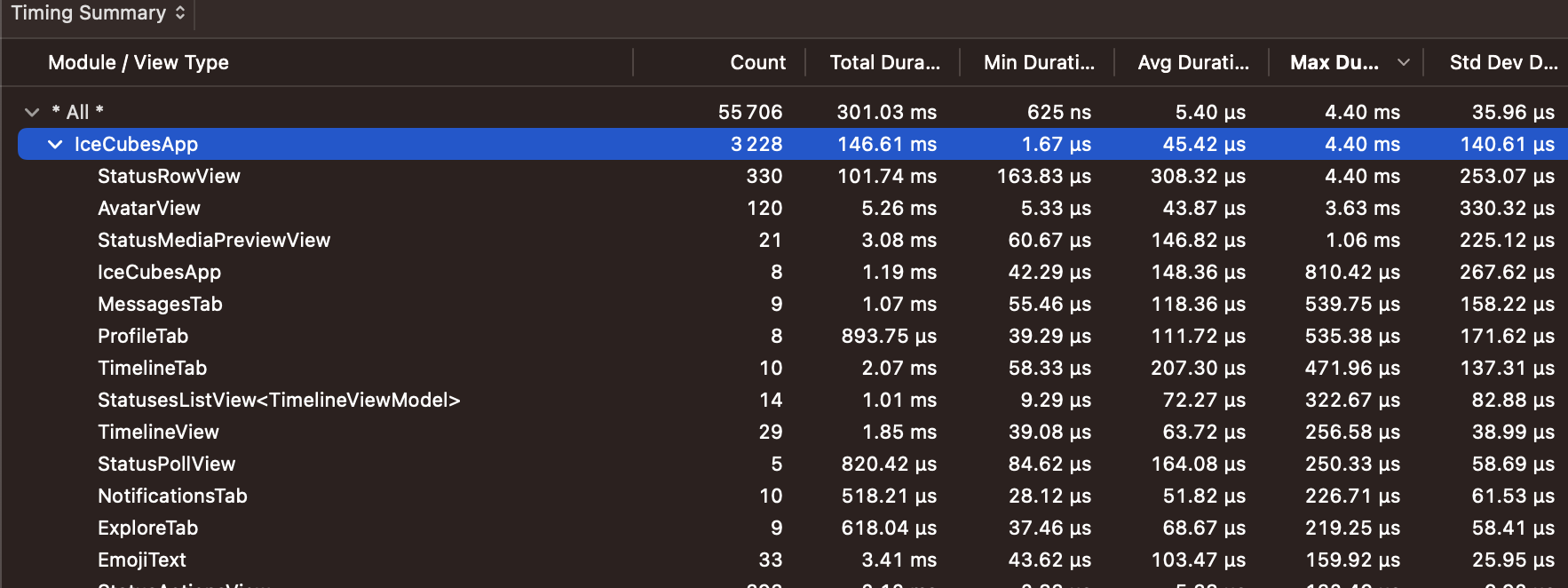Sort by Max Duration column header
This screenshot has width=1568, height=588.
coord(1334,62)
